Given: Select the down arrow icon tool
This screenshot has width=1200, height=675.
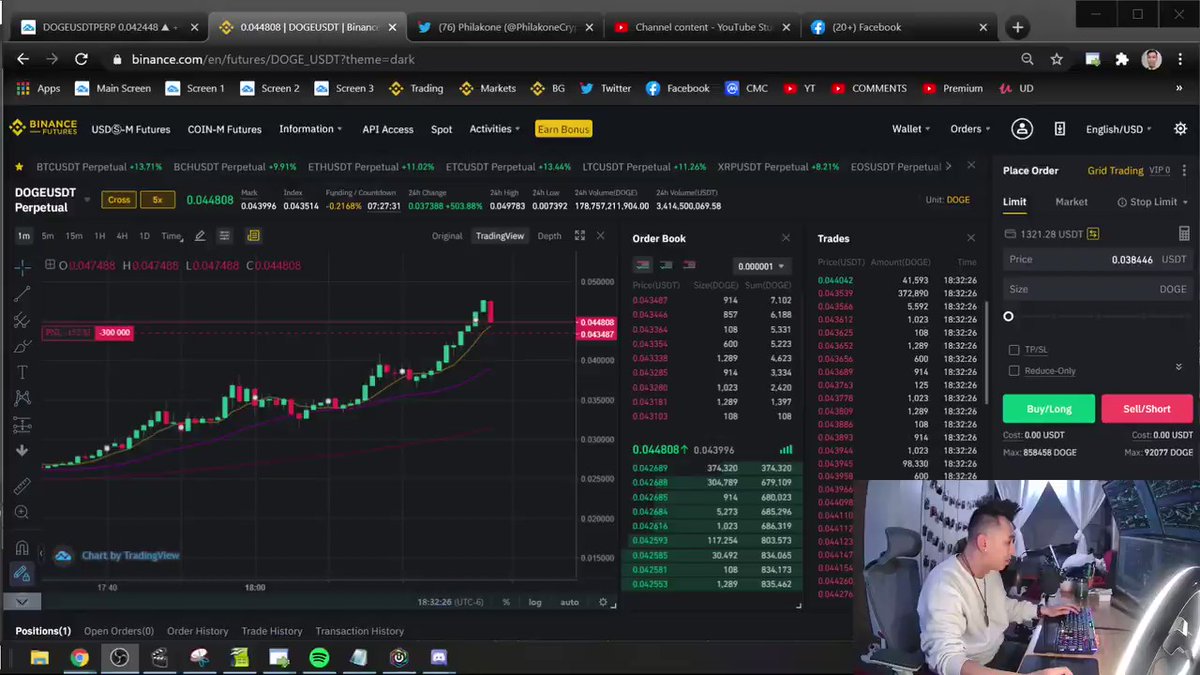Looking at the screenshot, I should [22, 451].
